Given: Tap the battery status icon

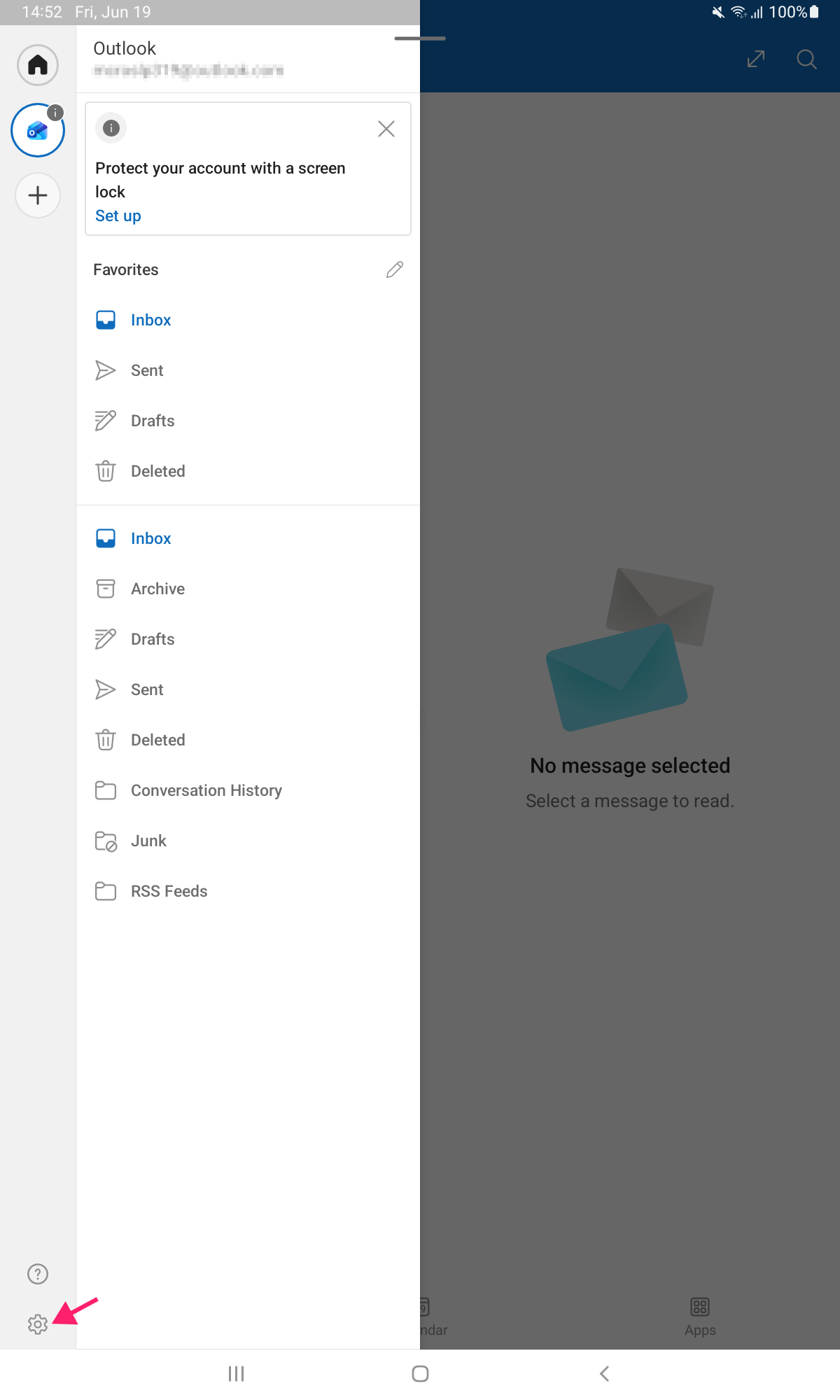Looking at the screenshot, I should 814,12.
